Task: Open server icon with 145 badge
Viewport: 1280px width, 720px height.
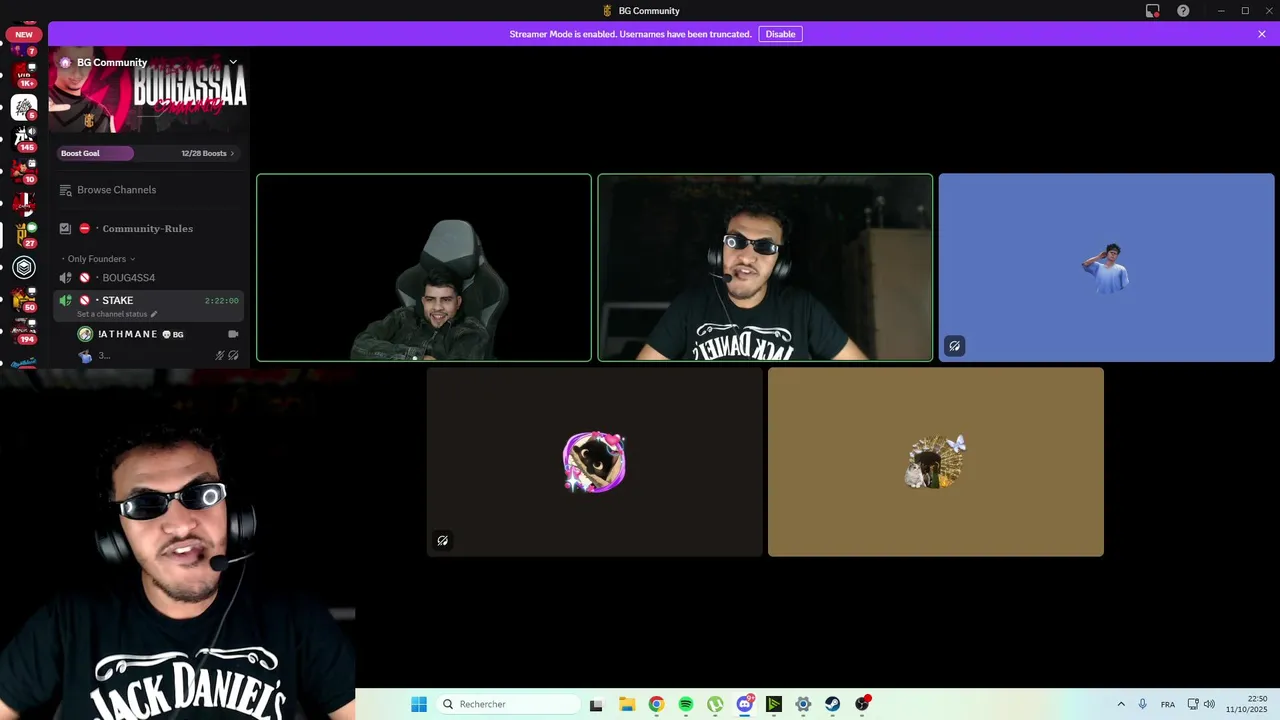Action: 24,139
